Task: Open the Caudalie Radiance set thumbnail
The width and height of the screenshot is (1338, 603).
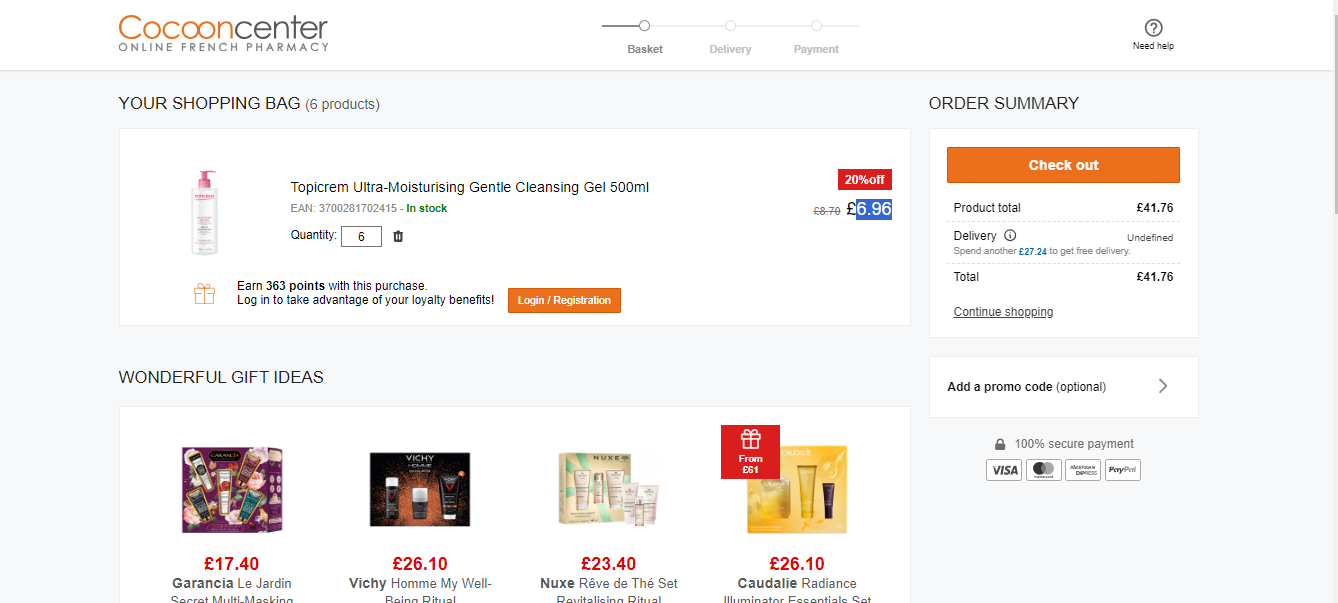Action: tap(797, 489)
